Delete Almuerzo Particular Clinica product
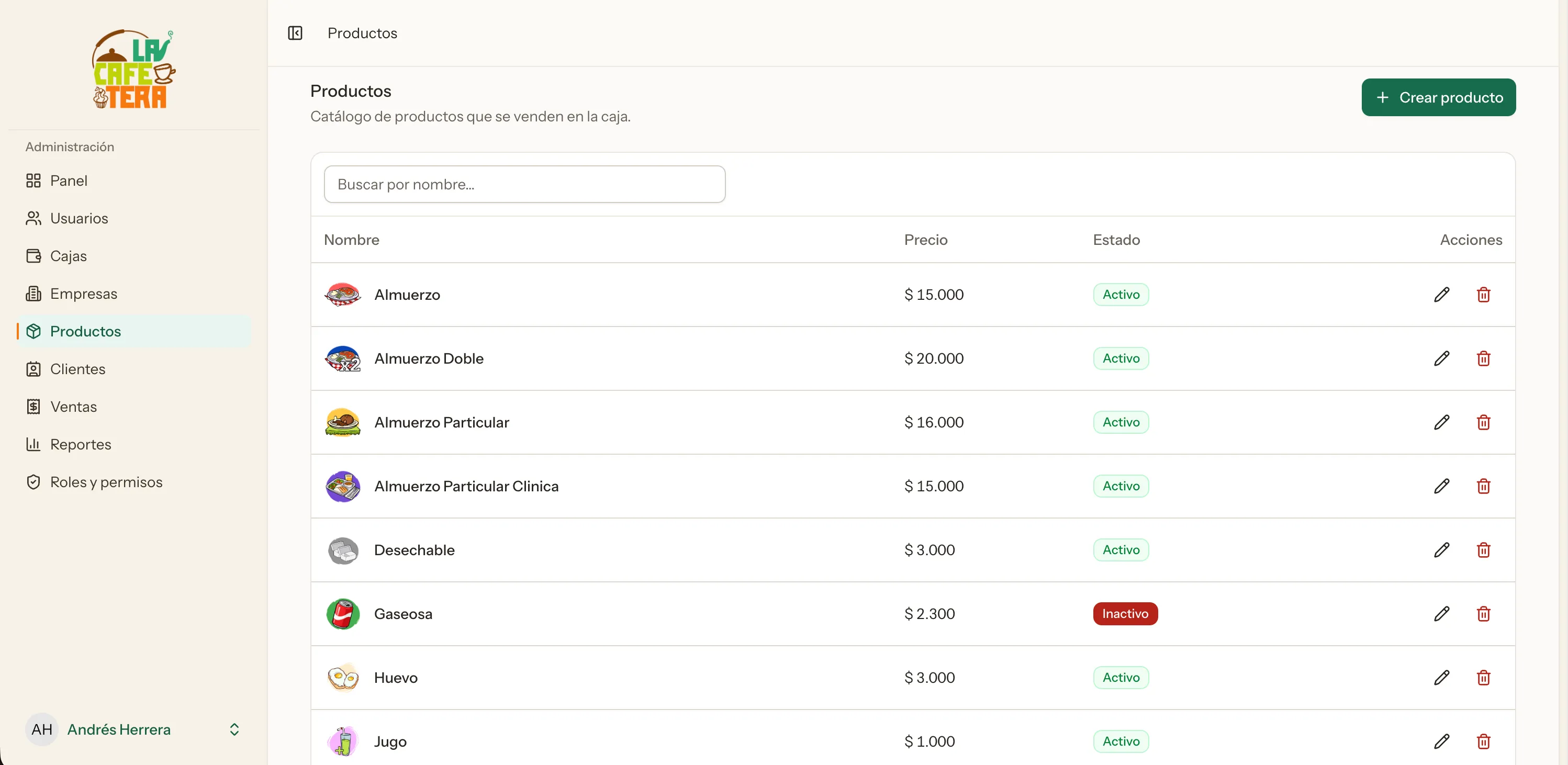Screen dimensions: 1568x765 coord(1483,486)
